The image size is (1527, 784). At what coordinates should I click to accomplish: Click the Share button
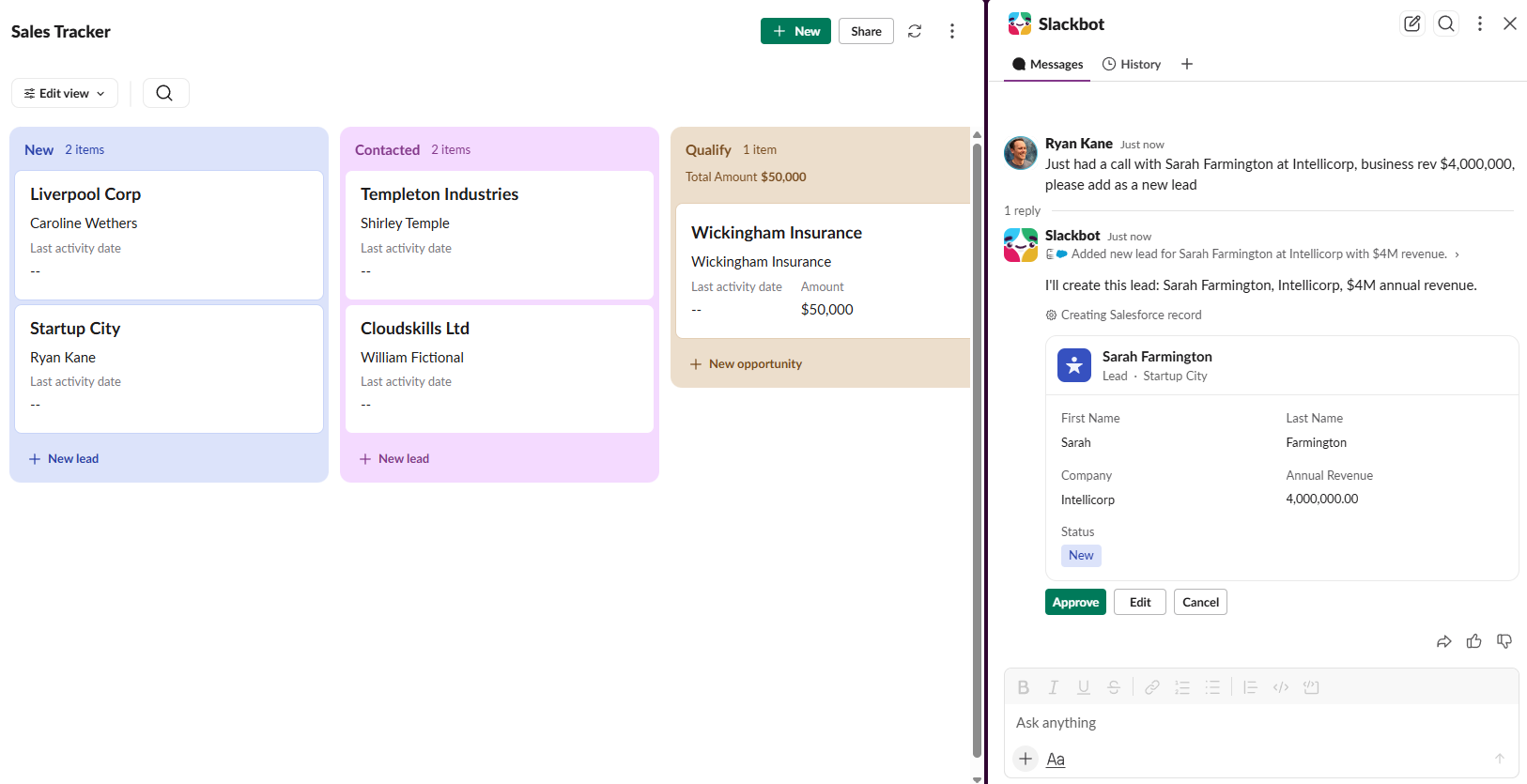coord(866,31)
